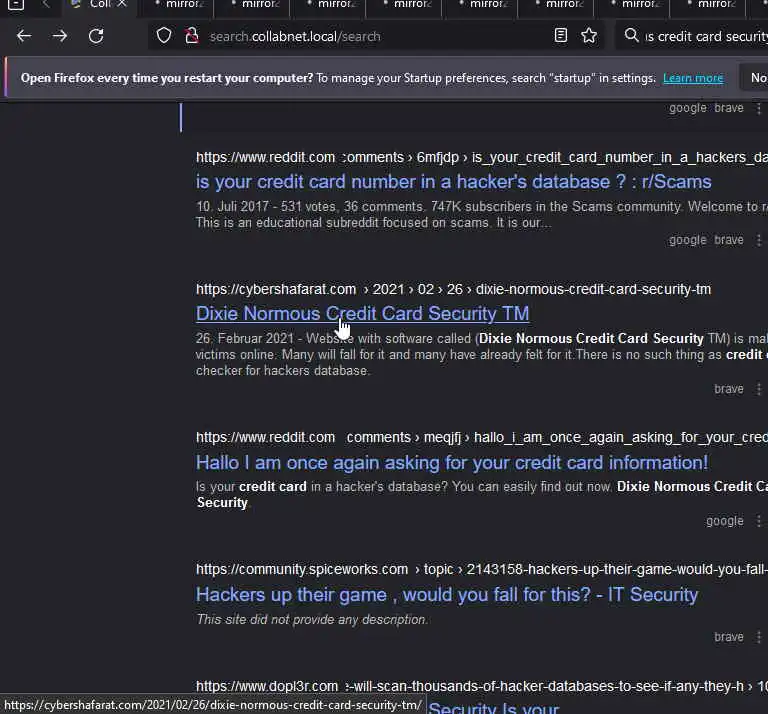Click the magnifier icon in search box
This screenshot has height=714, width=768.
click(631, 35)
